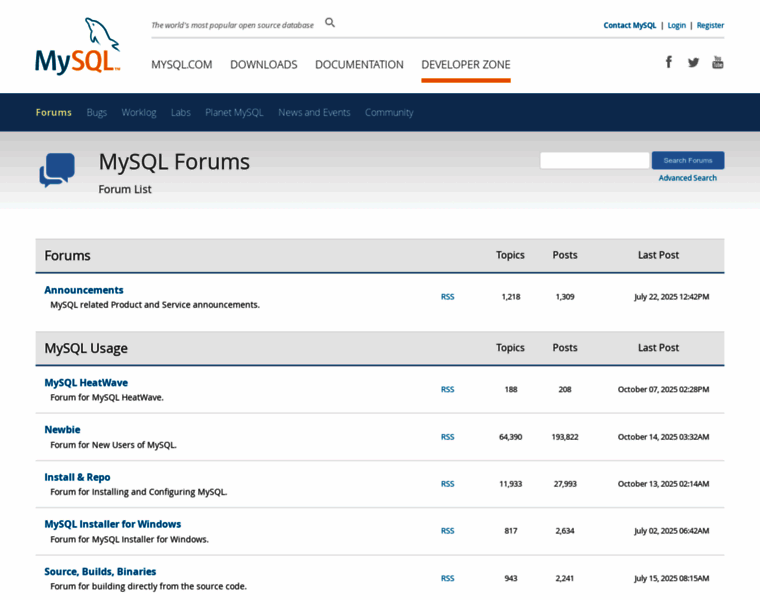
Task: Open the Planet MySQL tab
Action: 234,113
